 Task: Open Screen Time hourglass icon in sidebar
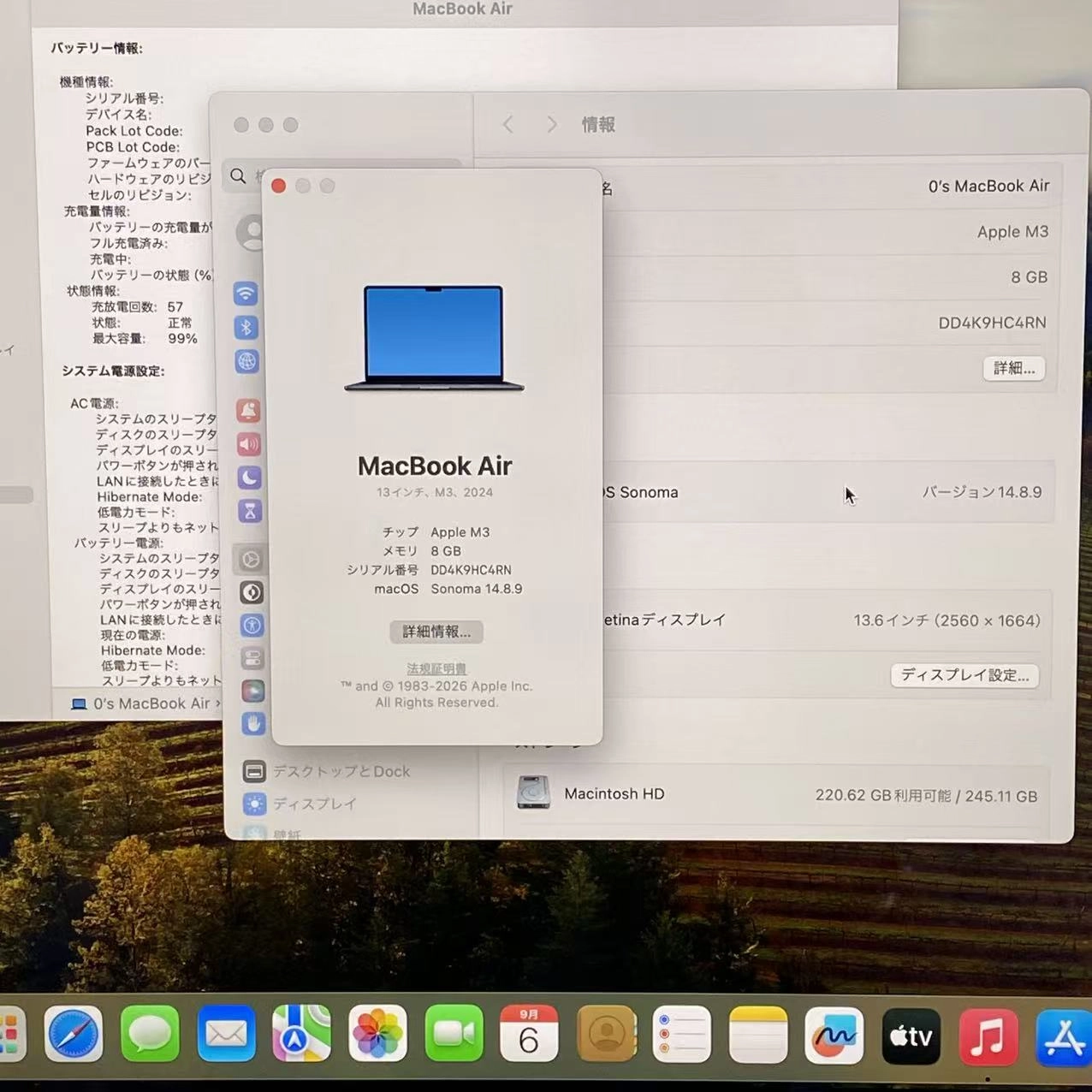coord(250,511)
